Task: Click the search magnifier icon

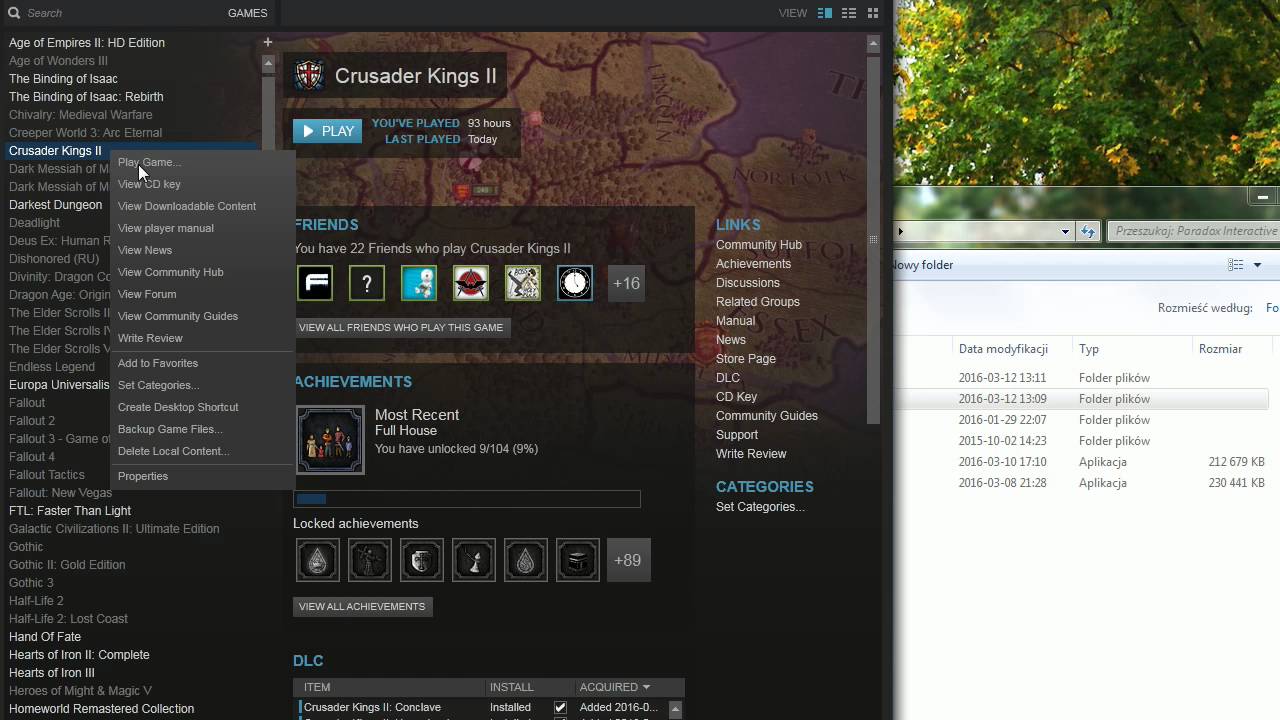Action: [x=13, y=13]
